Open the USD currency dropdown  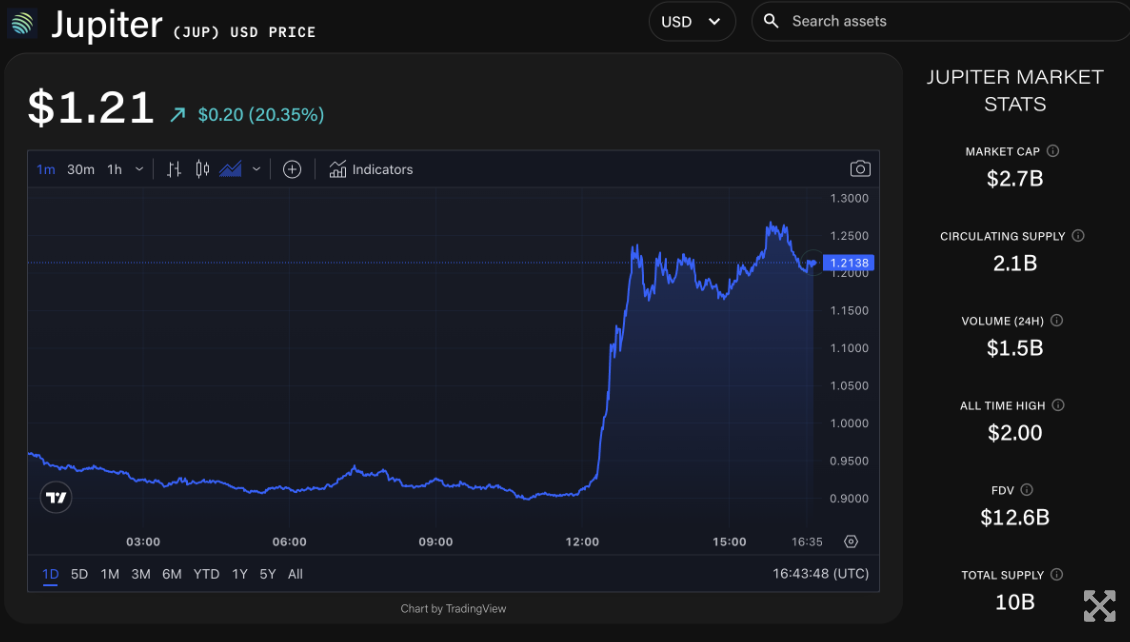[x=691, y=21]
